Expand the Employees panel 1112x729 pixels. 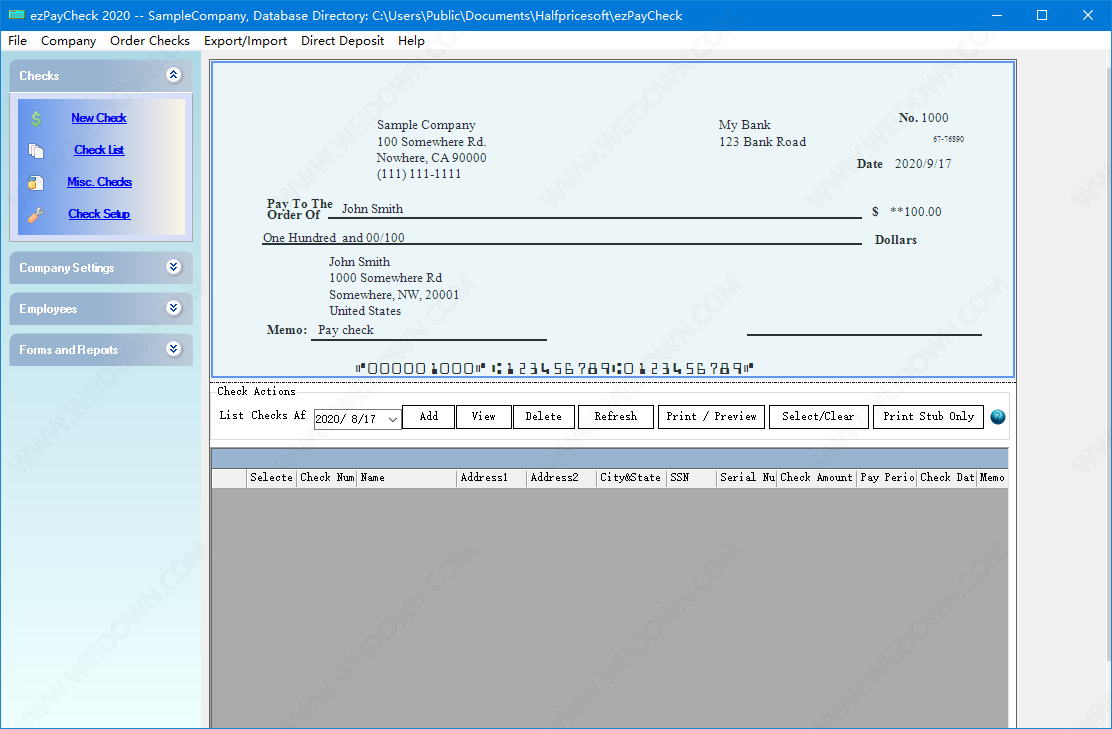coord(174,308)
